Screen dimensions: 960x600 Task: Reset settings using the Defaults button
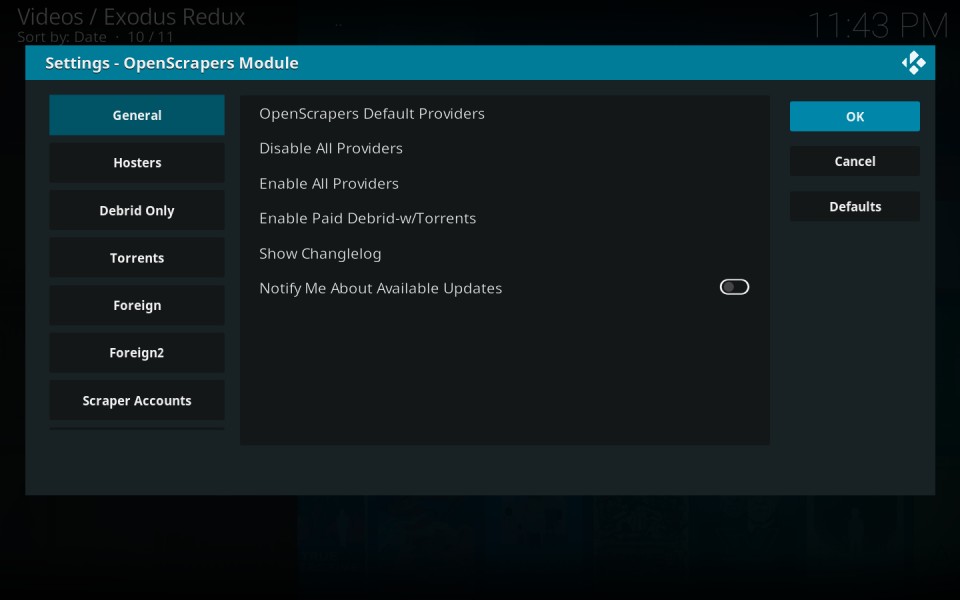click(855, 206)
